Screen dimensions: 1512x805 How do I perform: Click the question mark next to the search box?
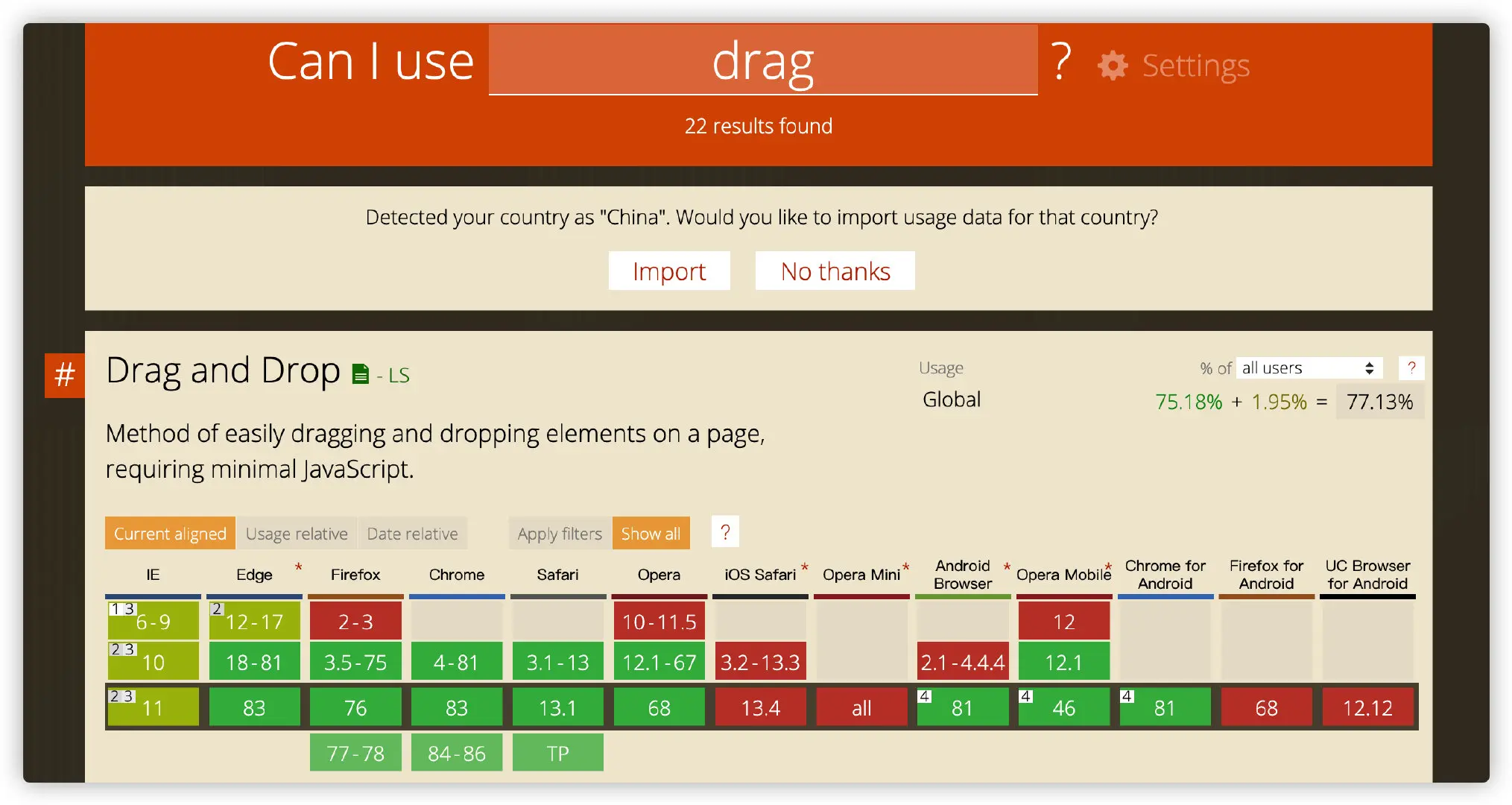1061,63
